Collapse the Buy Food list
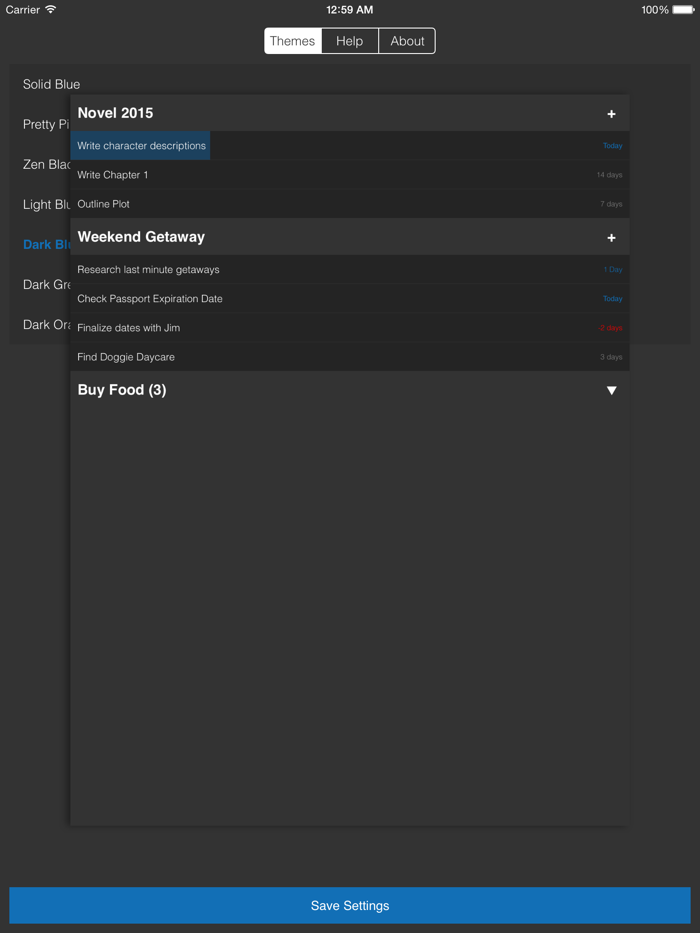The width and height of the screenshot is (700, 933). (611, 390)
